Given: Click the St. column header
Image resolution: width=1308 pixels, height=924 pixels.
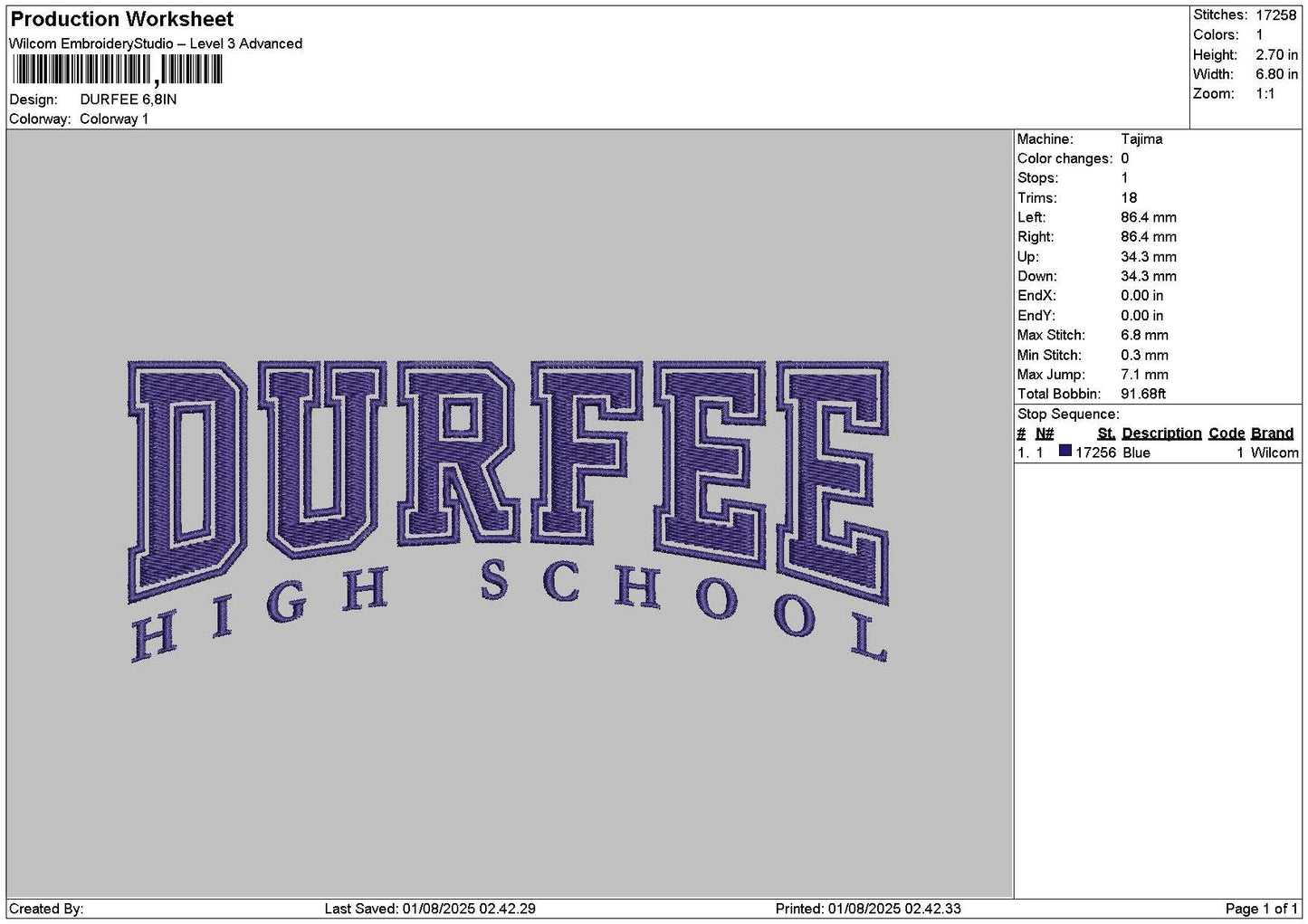Looking at the screenshot, I should [x=1106, y=433].
